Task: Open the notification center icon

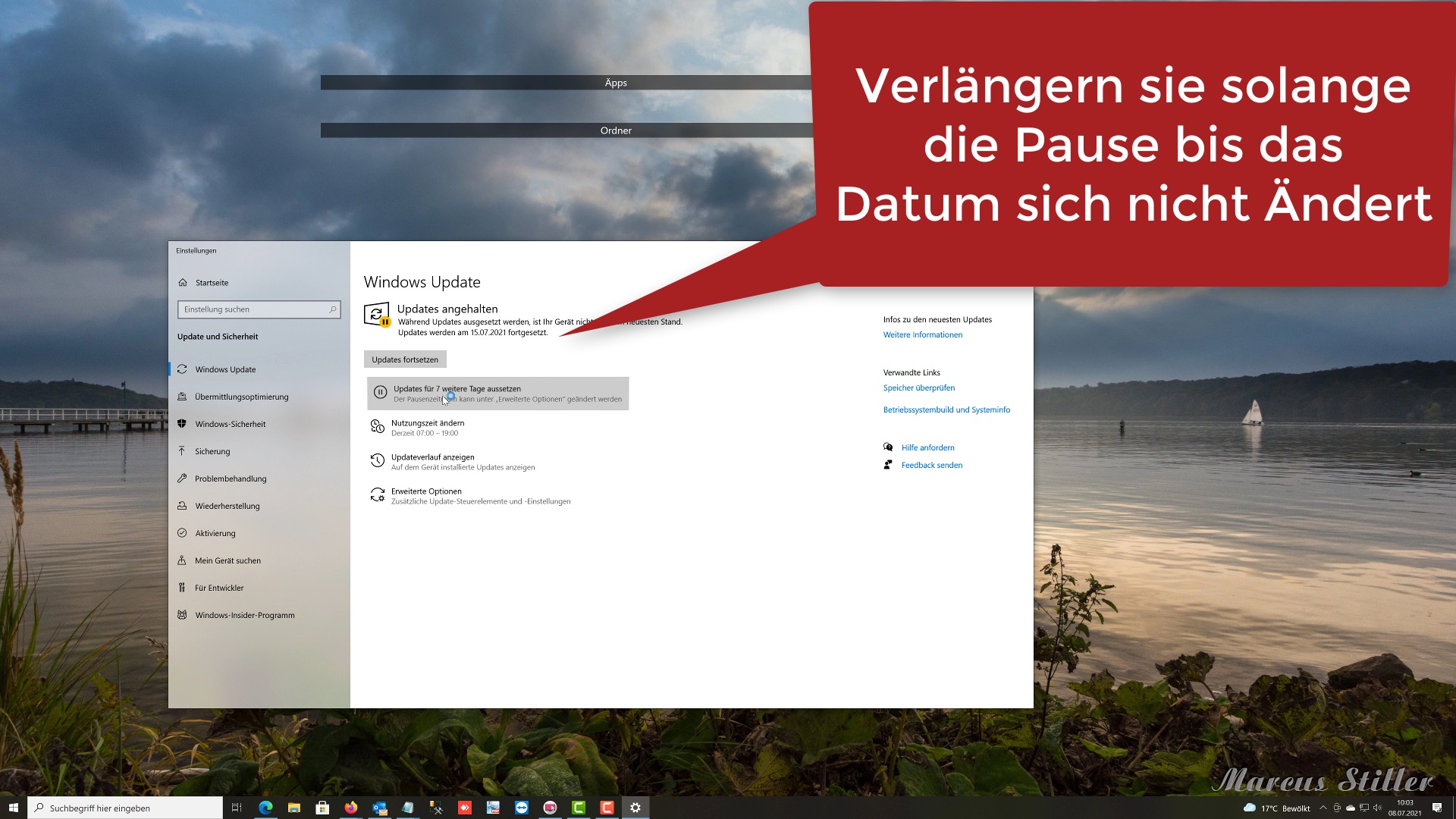Action: click(1437, 808)
